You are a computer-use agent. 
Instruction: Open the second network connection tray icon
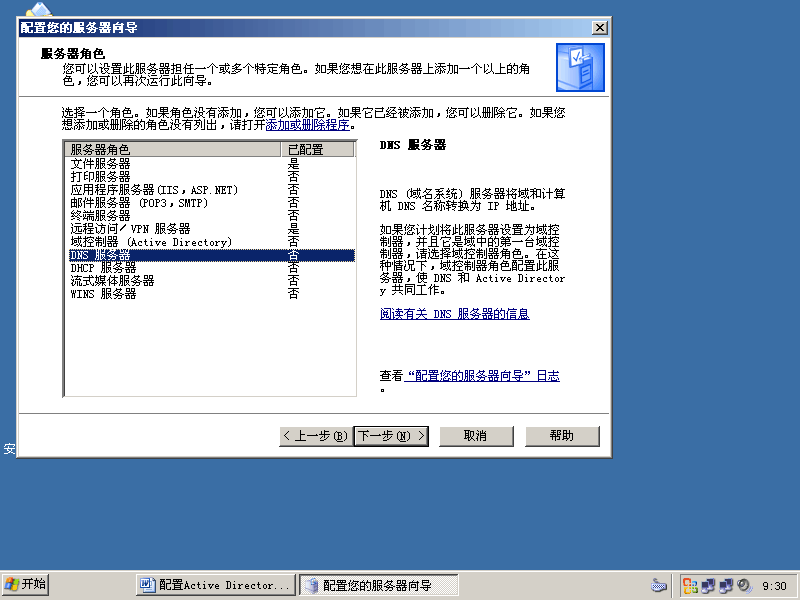[x=726, y=585]
